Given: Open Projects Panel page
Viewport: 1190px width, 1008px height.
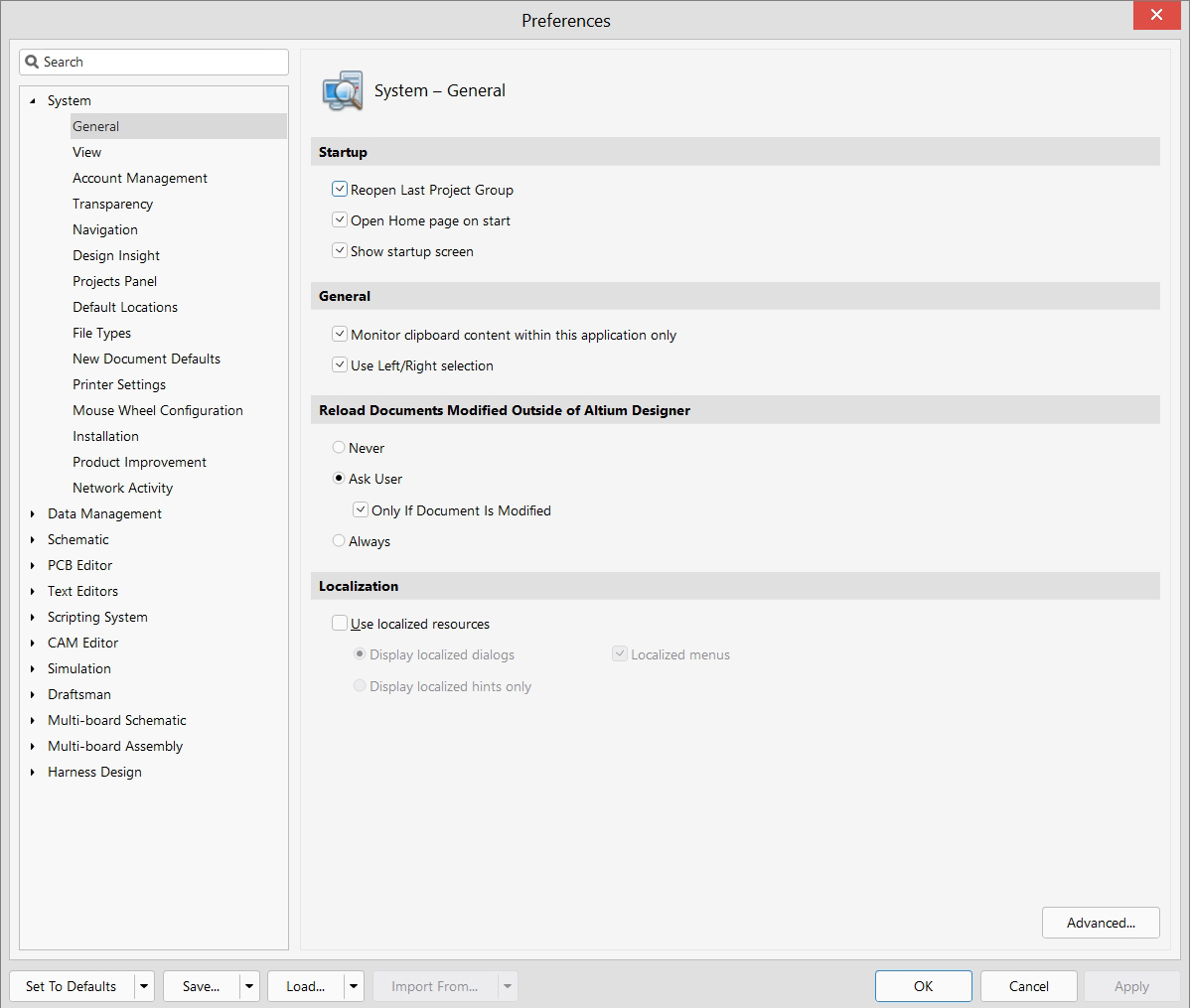Looking at the screenshot, I should (114, 281).
